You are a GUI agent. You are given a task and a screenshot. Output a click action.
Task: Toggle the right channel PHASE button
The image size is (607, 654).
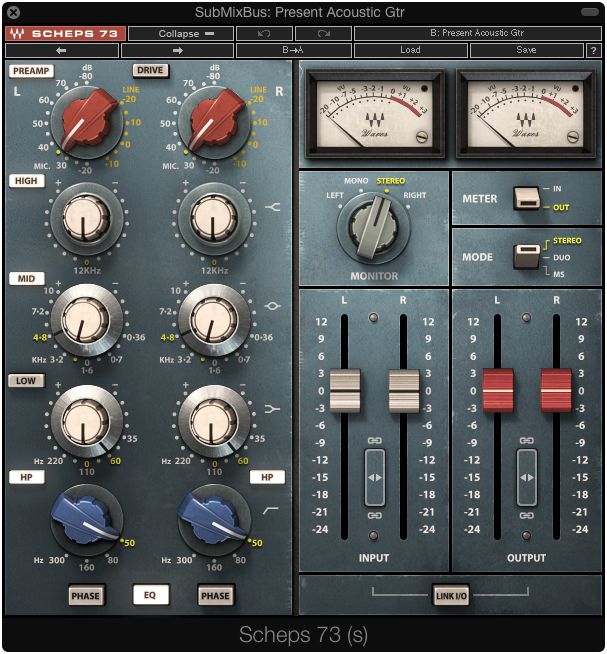tap(216, 596)
